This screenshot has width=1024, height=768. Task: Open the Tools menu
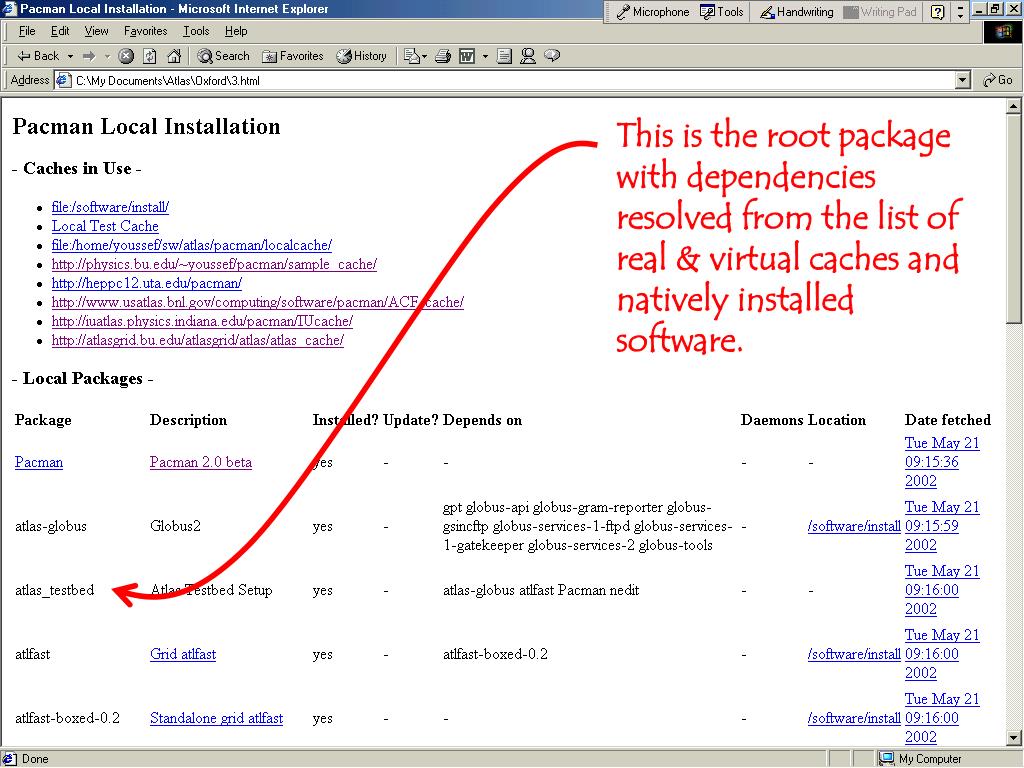tap(196, 31)
